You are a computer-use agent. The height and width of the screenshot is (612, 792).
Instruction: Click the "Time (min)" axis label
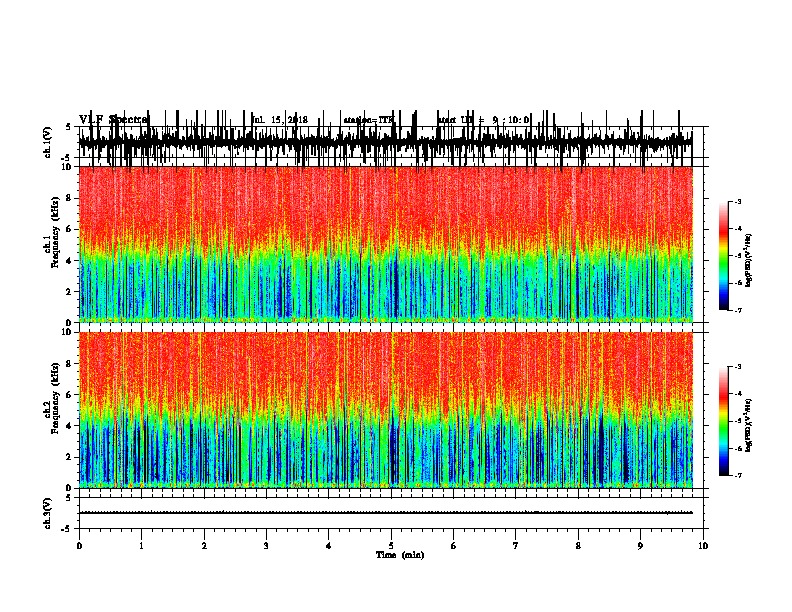tap(400, 555)
